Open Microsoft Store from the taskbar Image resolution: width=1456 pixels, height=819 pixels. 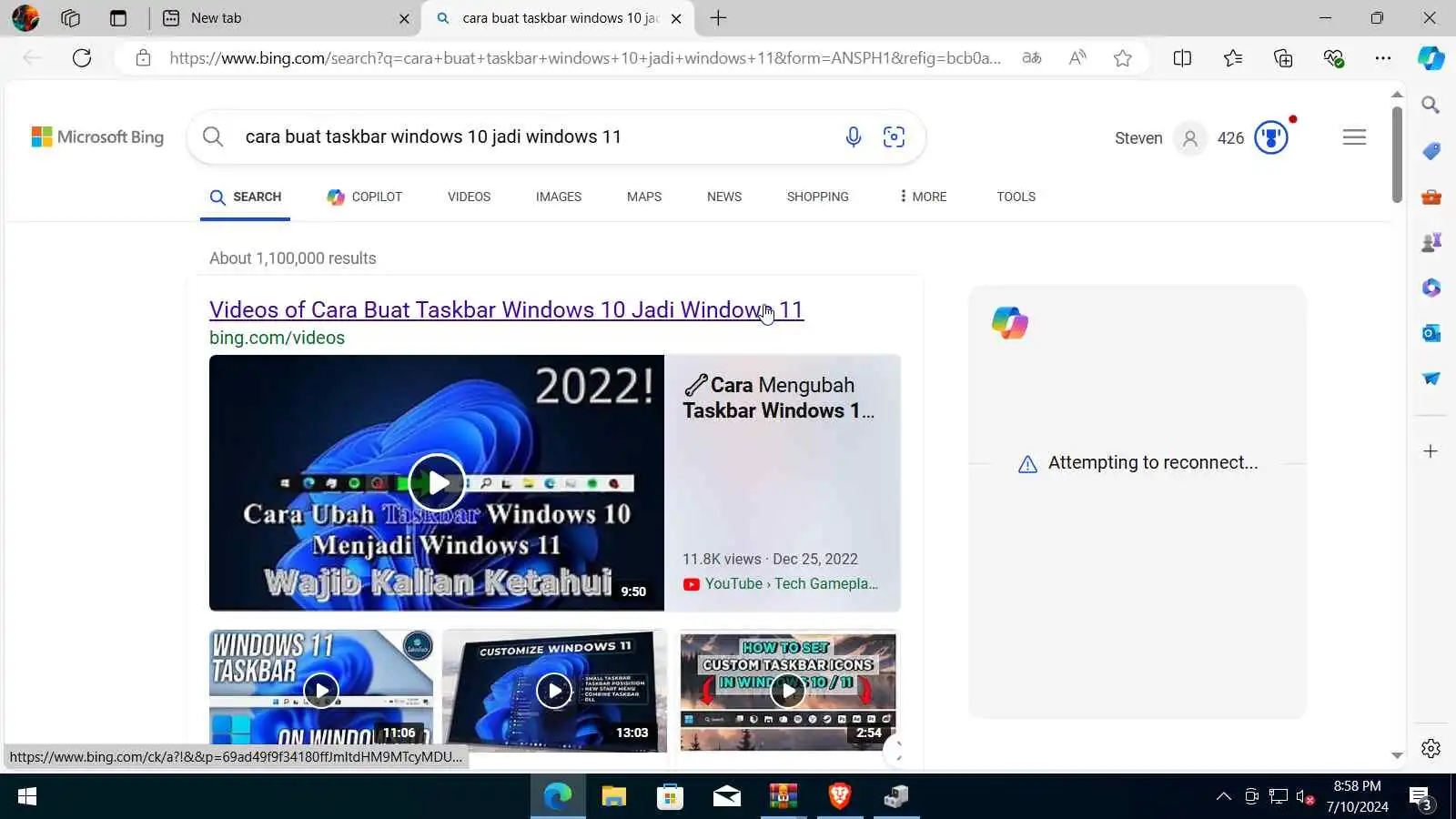pos(670,797)
